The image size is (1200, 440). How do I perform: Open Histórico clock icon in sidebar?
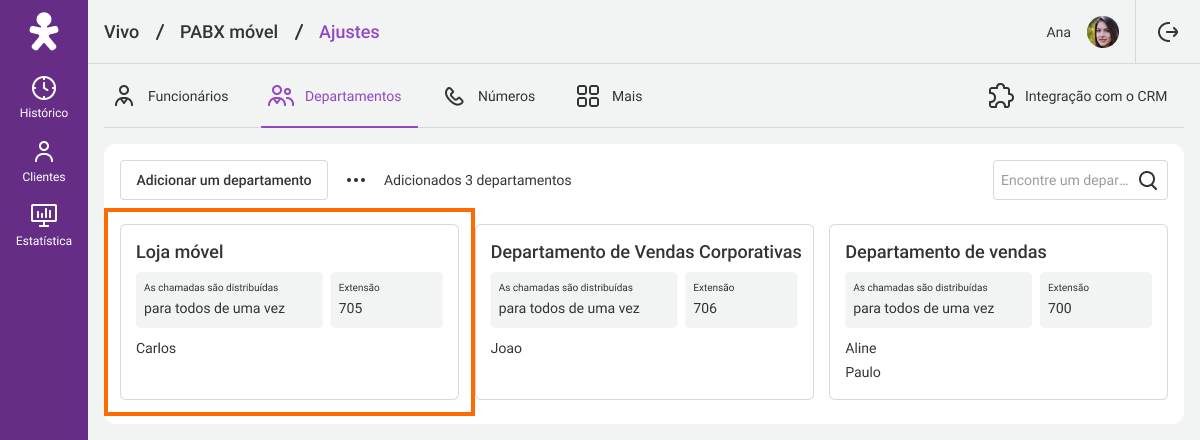pos(44,87)
